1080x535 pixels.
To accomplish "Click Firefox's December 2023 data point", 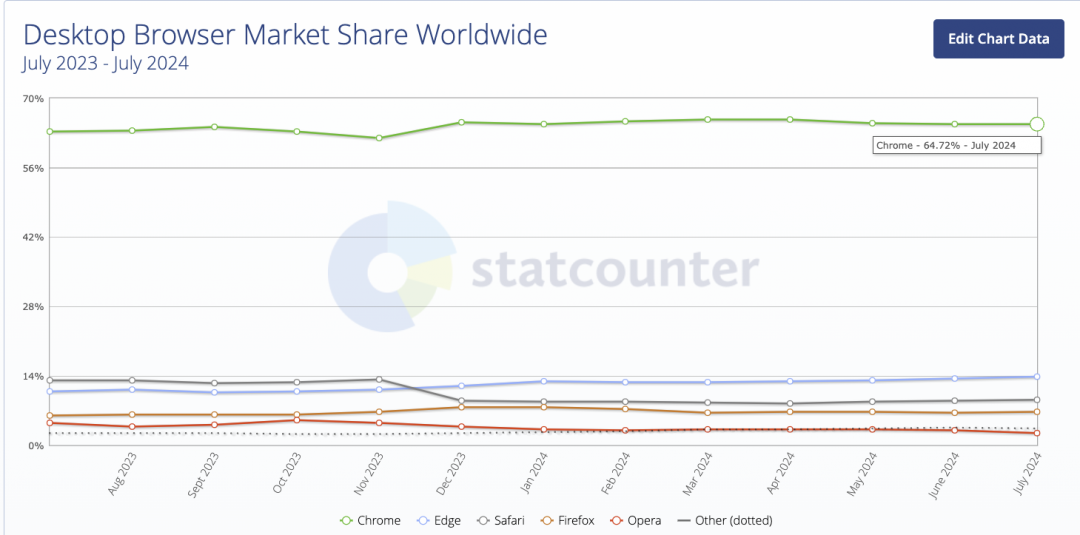I will 461,407.
